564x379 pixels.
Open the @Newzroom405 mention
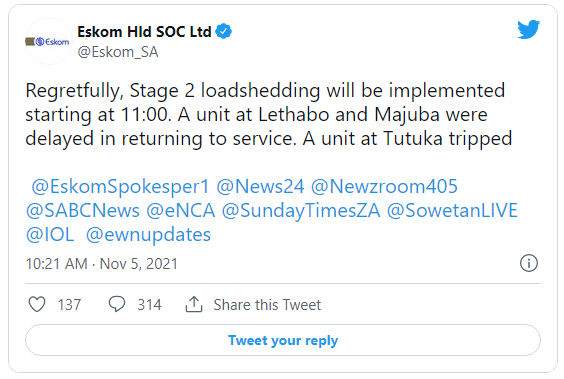coord(384,187)
